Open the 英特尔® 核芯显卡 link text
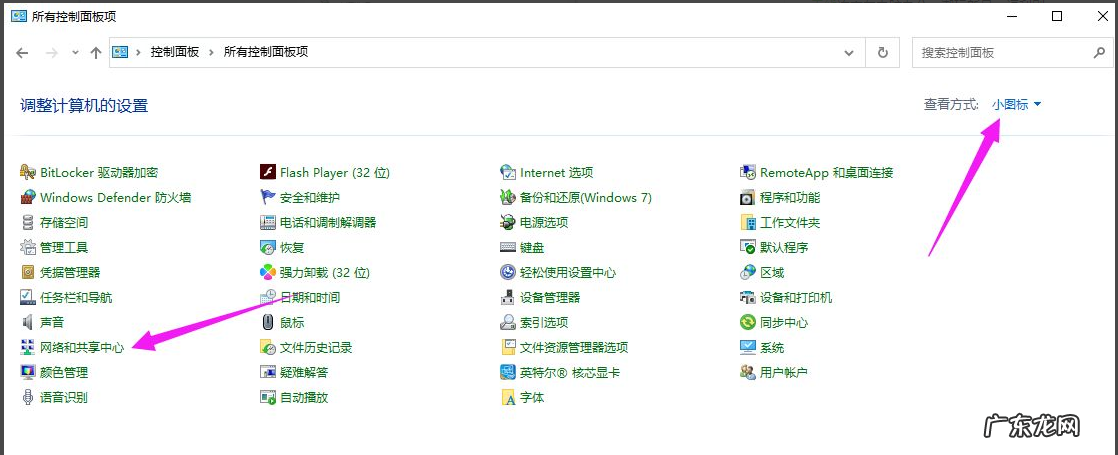The height and width of the screenshot is (455, 1118). click(570, 372)
